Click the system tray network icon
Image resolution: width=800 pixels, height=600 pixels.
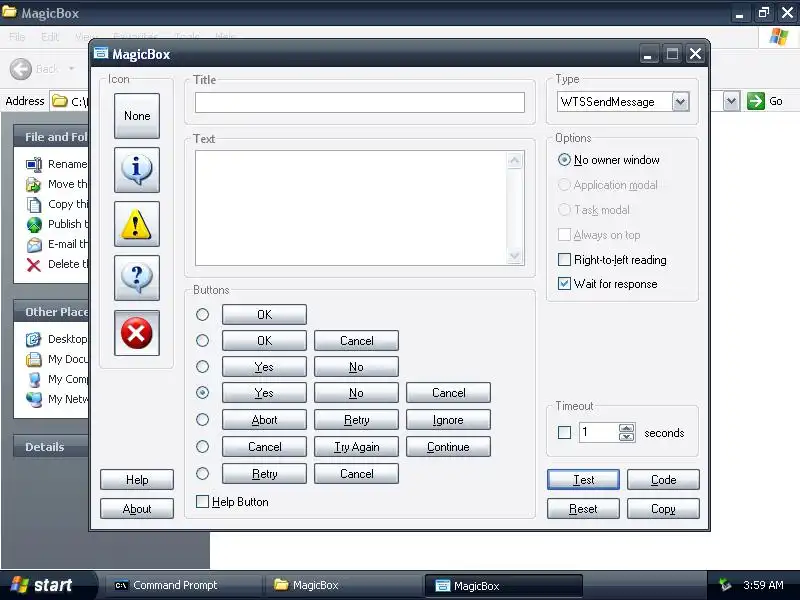point(724,585)
